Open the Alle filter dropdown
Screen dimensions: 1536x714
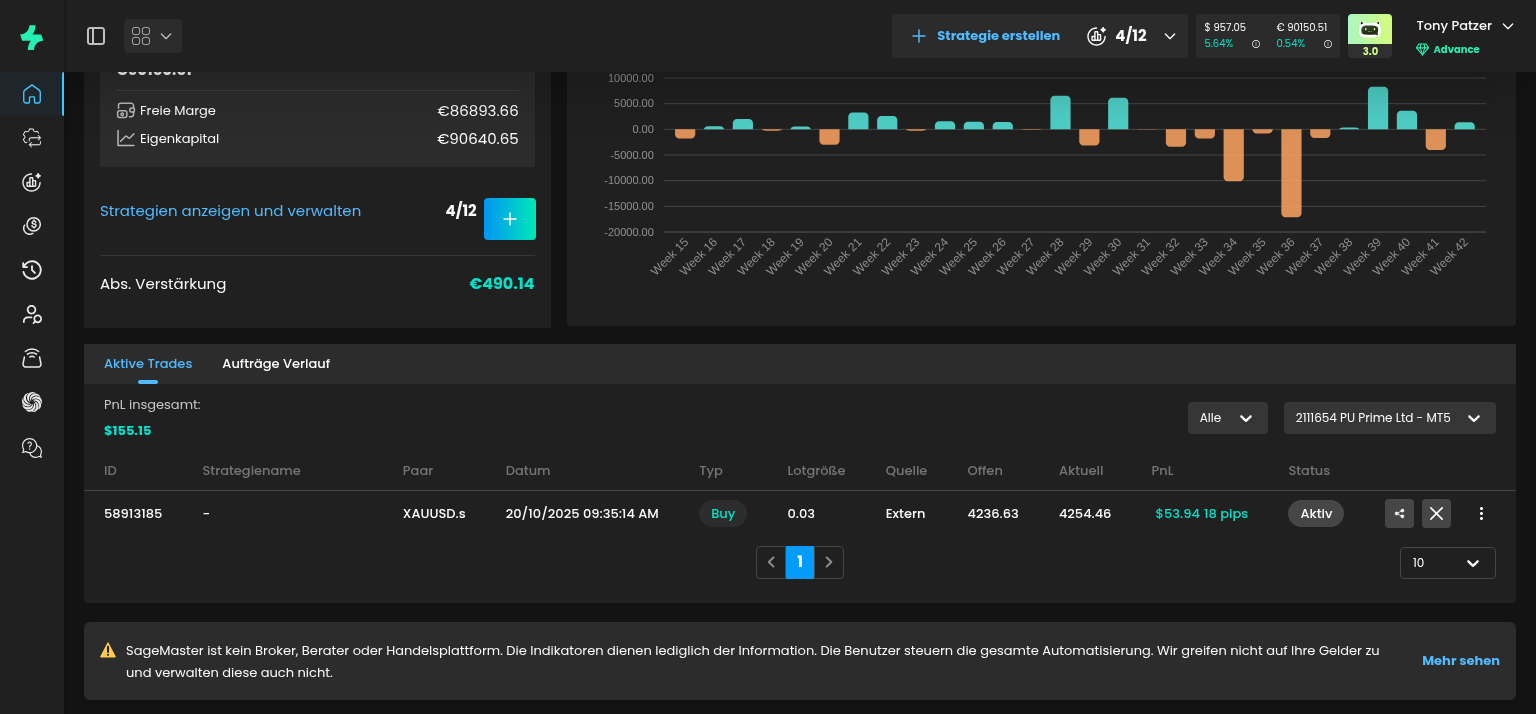click(1227, 418)
